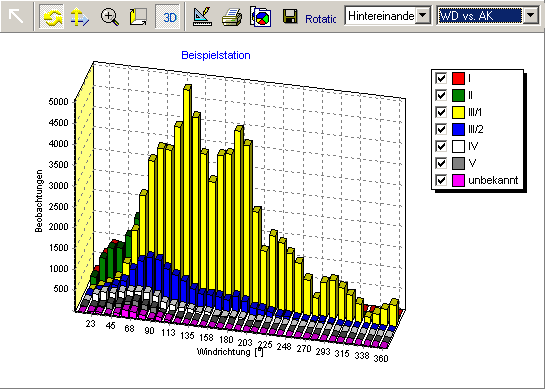Print the chart with printer icon

pos(232,16)
